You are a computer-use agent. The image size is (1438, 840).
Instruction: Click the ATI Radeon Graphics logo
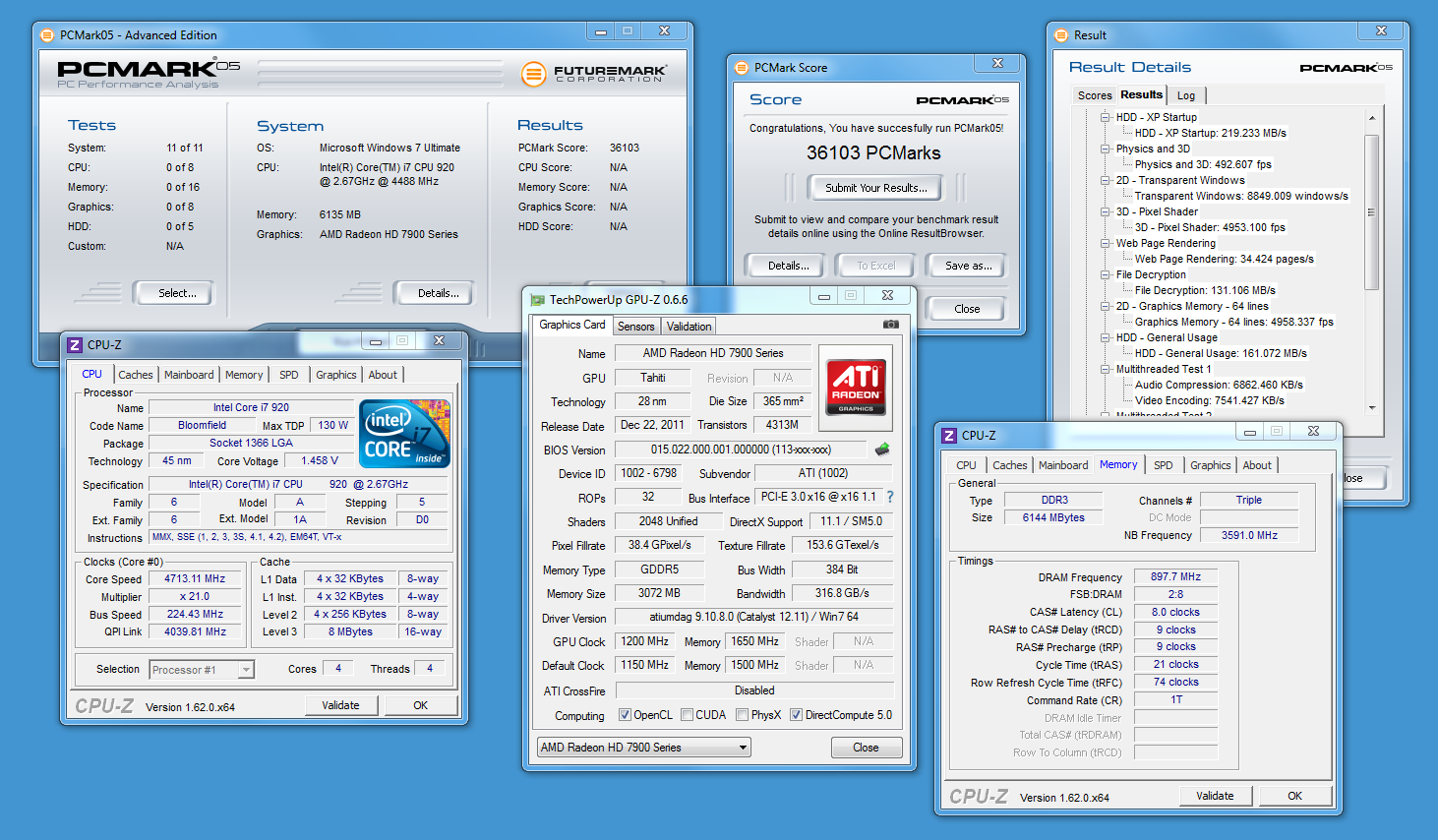coord(856,387)
